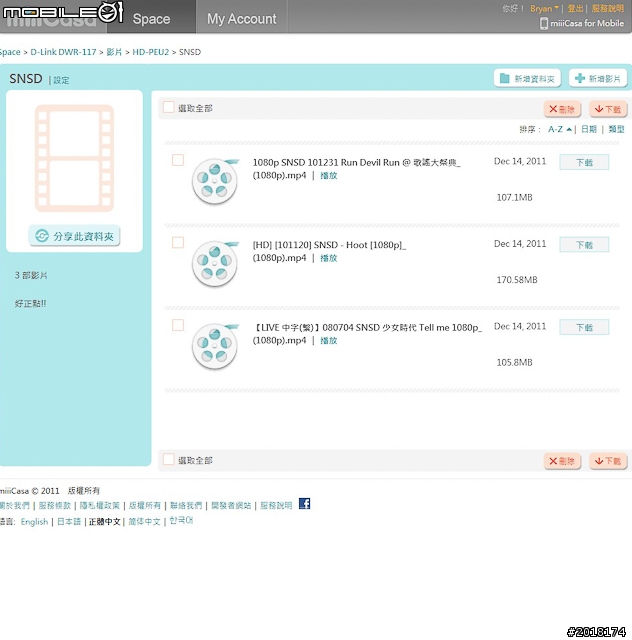Image resolution: width=632 pixels, height=640 pixels.
Task: Open 隱私權政策 privacy policy link
Action: coord(100,505)
